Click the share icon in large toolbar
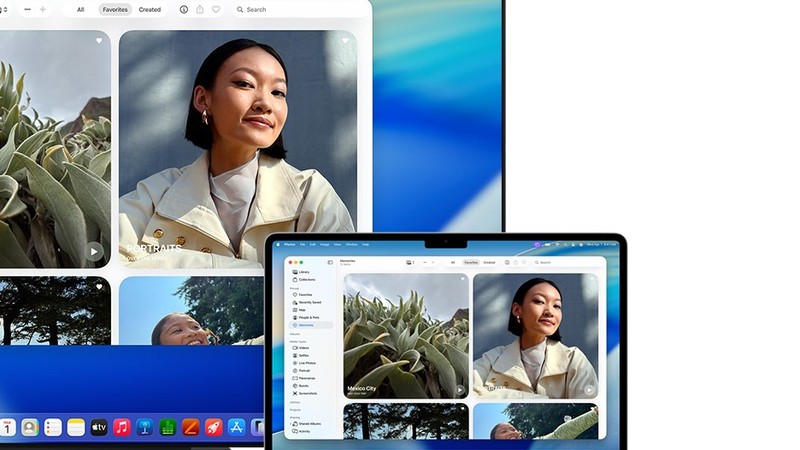This screenshot has height=450, width=800. [200, 9]
